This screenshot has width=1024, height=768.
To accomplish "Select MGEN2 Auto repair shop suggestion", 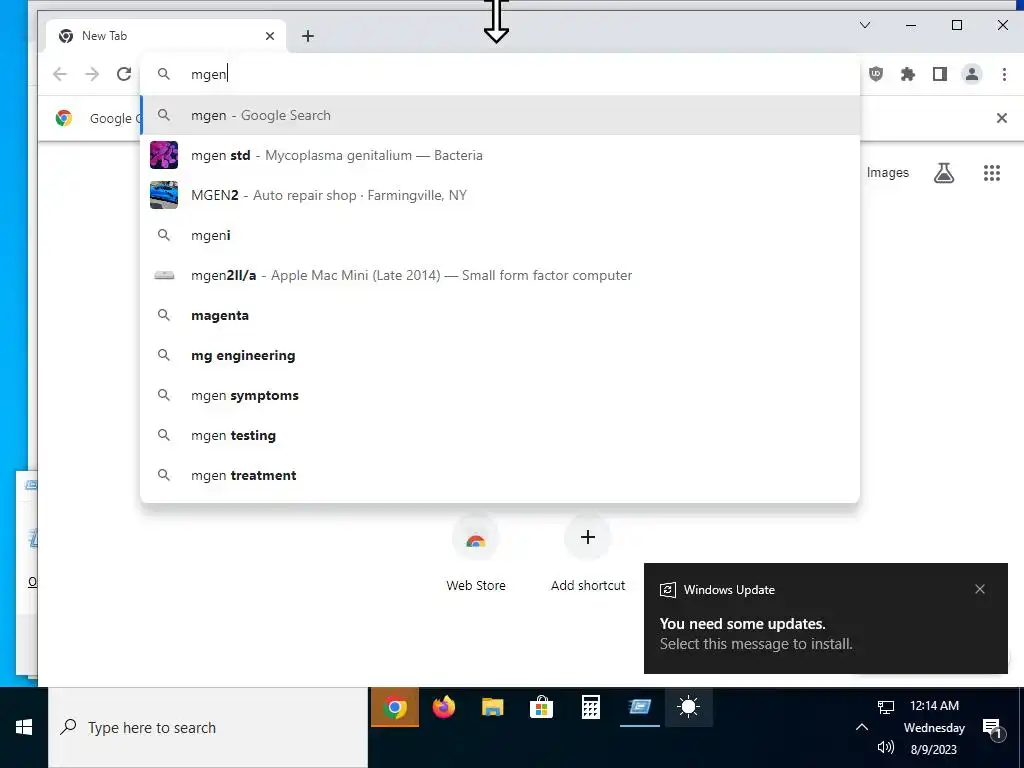I will click(500, 195).
